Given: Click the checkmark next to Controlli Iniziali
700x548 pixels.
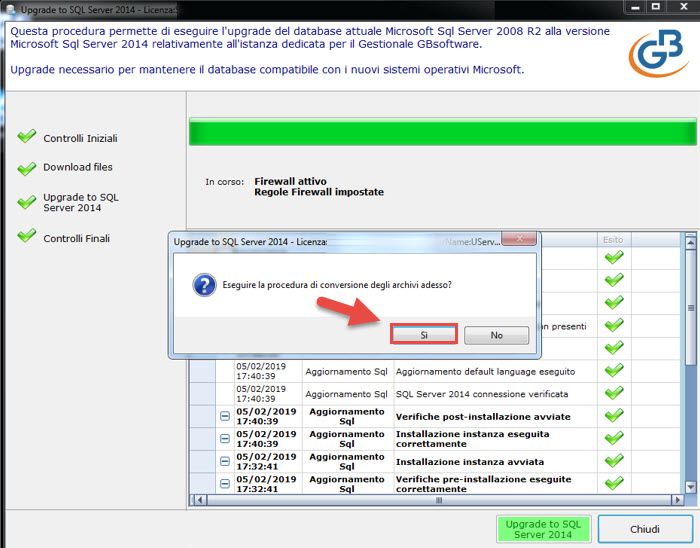Looking at the screenshot, I should coord(27,136).
